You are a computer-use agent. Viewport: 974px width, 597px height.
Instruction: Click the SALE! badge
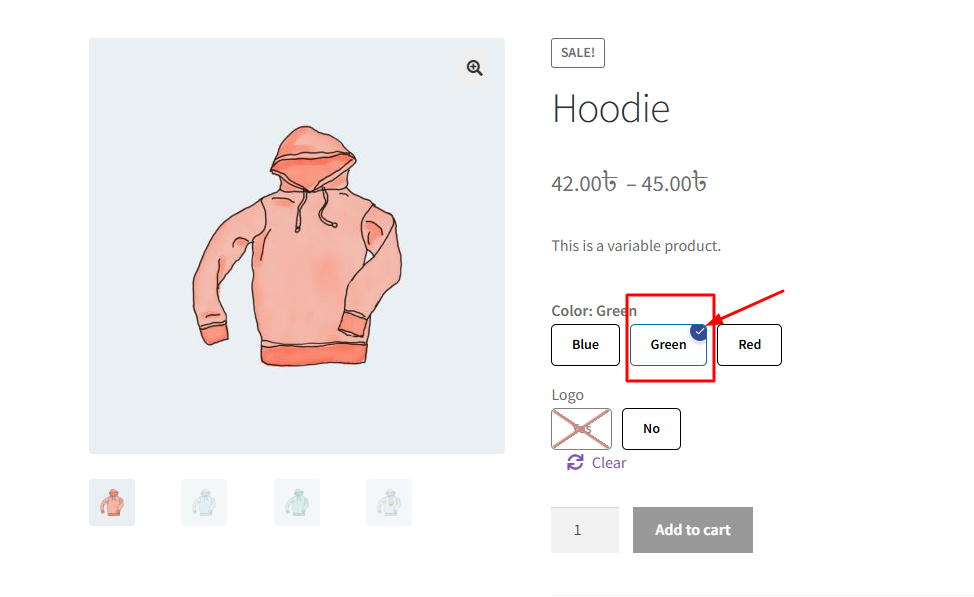click(x=578, y=53)
